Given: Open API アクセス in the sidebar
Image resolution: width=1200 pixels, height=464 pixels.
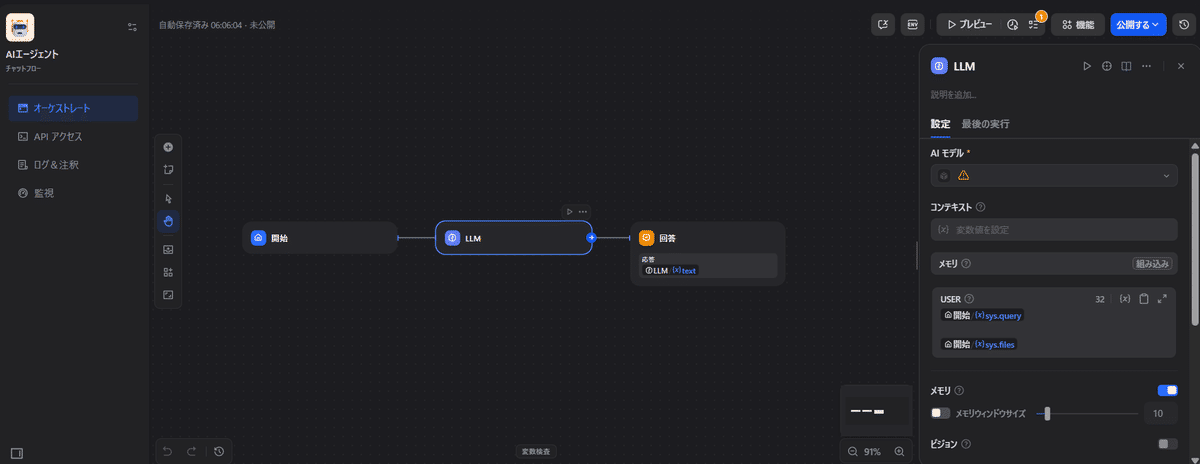Looking at the screenshot, I should click(x=58, y=136).
